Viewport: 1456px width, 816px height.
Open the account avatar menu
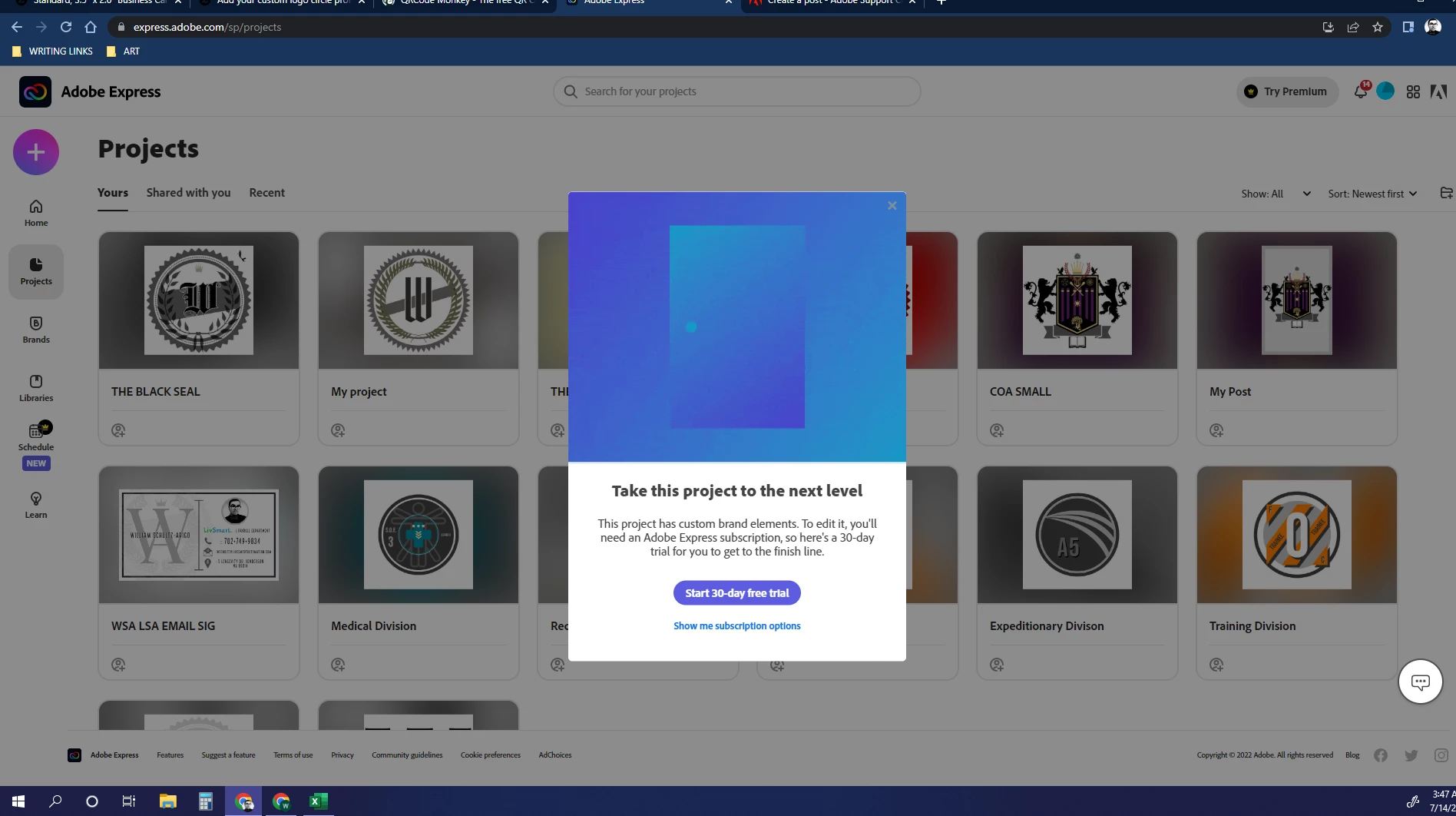point(1385,91)
